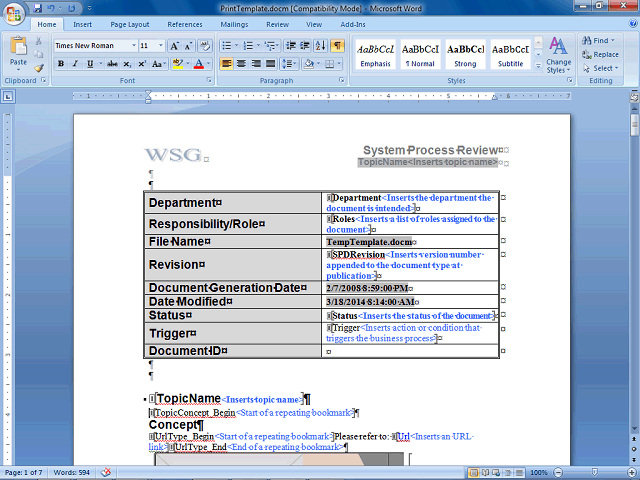Decrease paragraph indent

point(291,45)
